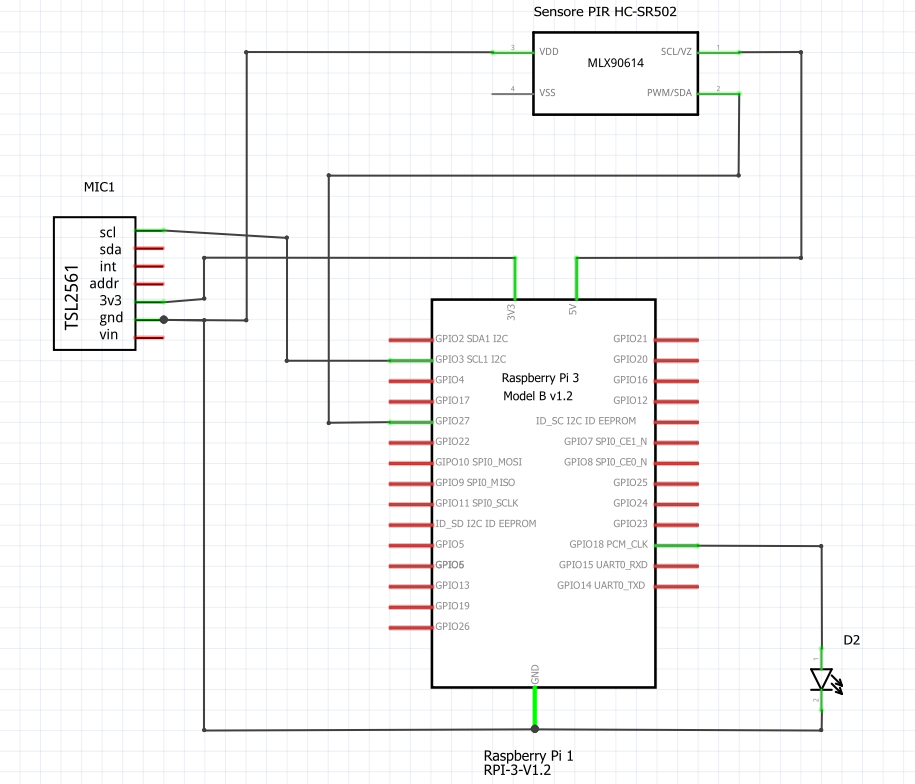
Task: Select the wire connecting SCL/VZ to the Pi
Action: 799,150
